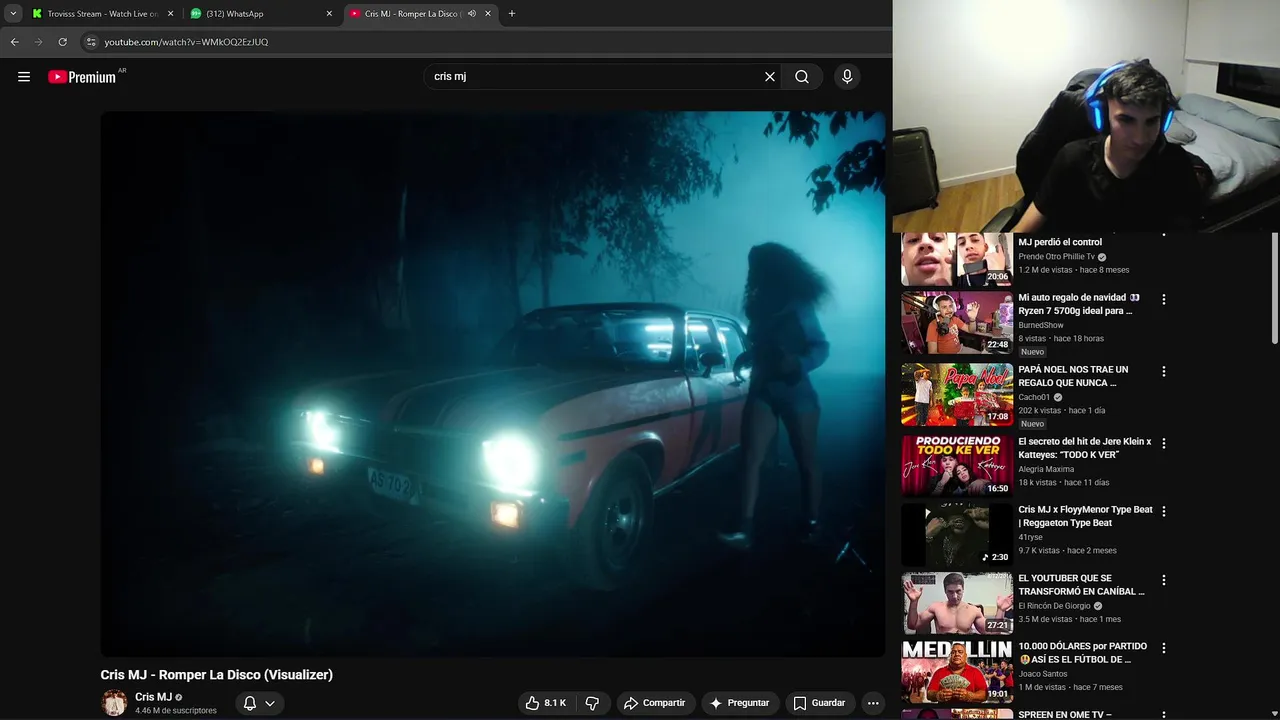Click the address bar URL
The width and height of the screenshot is (1280, 720).
coord(186,42)
